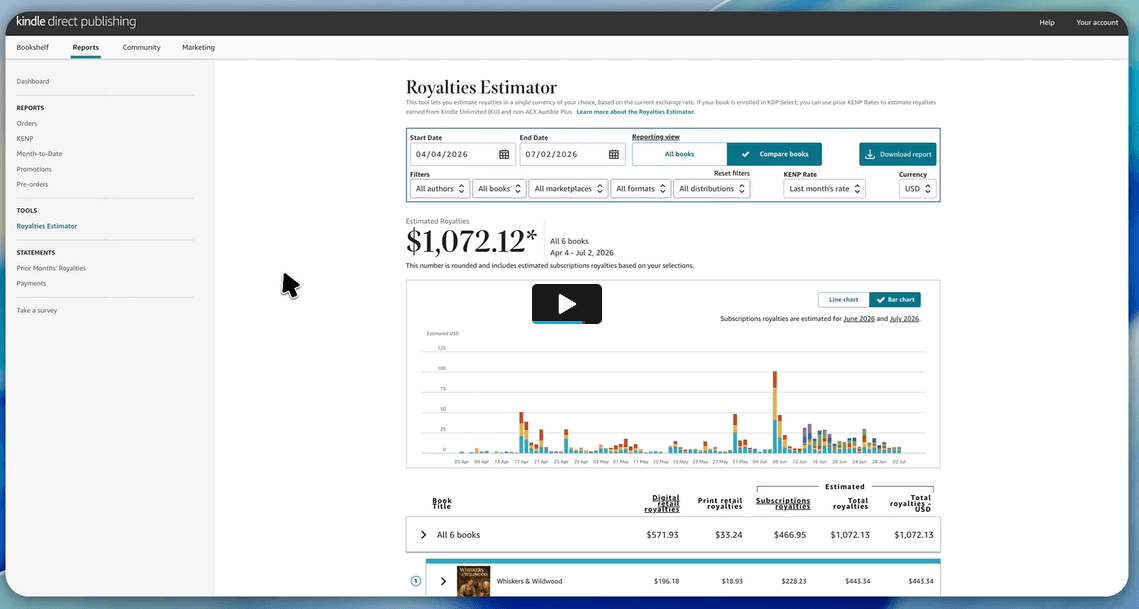The height and width of the screenshot is (609, 1139).
Task: Open the End Date calendar icon
Action: (614, 154)
